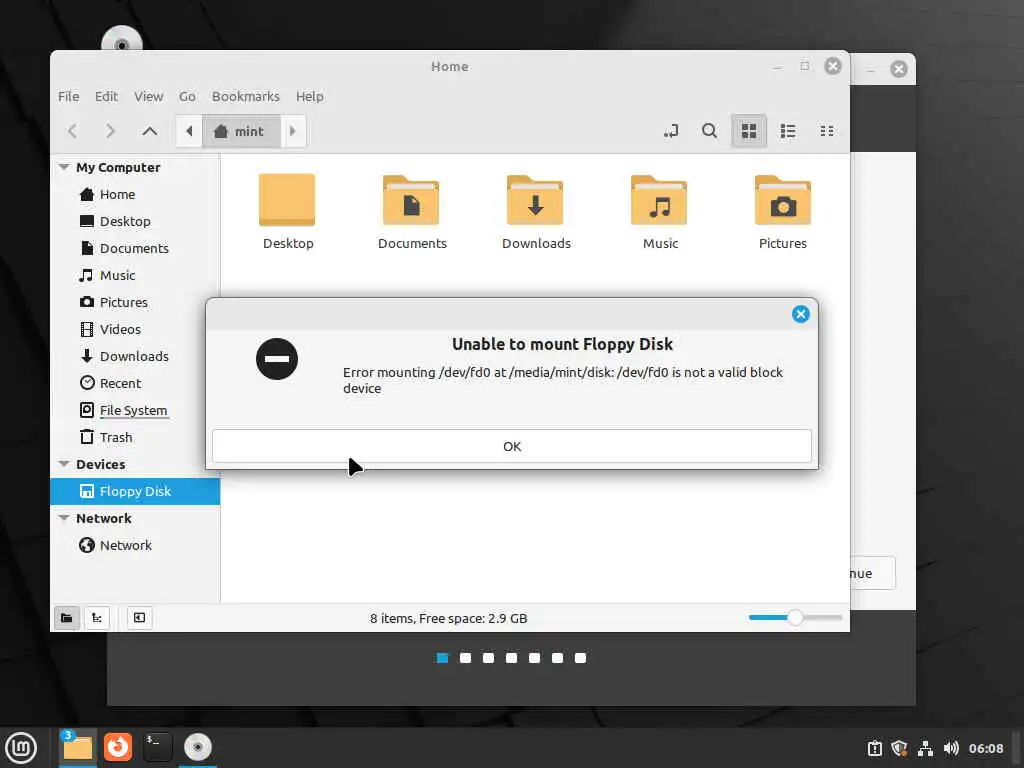This screenshot has height=768, width=1024.
Task: Click the file manager taskbar icon
Action: point(78,747)
